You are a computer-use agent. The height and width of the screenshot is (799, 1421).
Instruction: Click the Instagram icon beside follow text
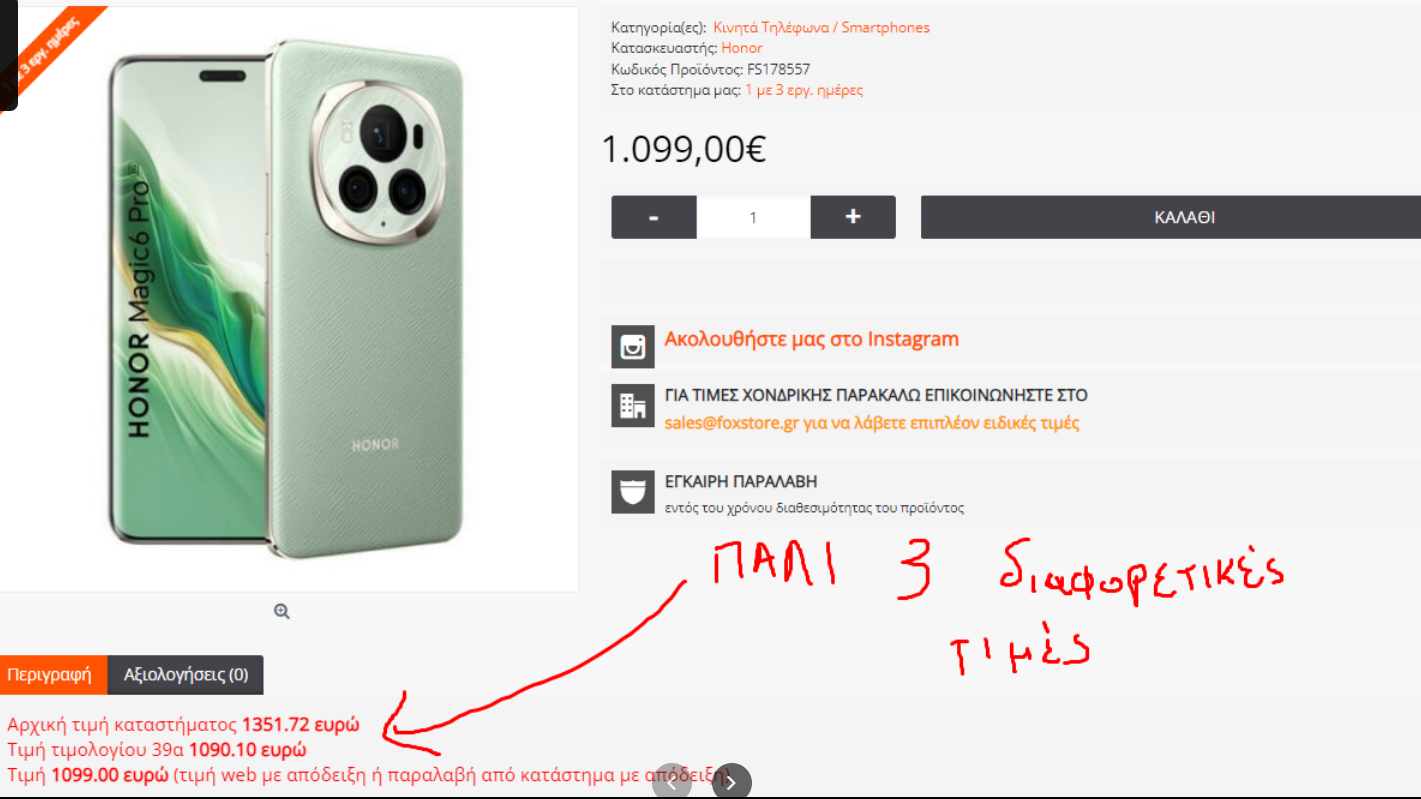click(633, 346)
